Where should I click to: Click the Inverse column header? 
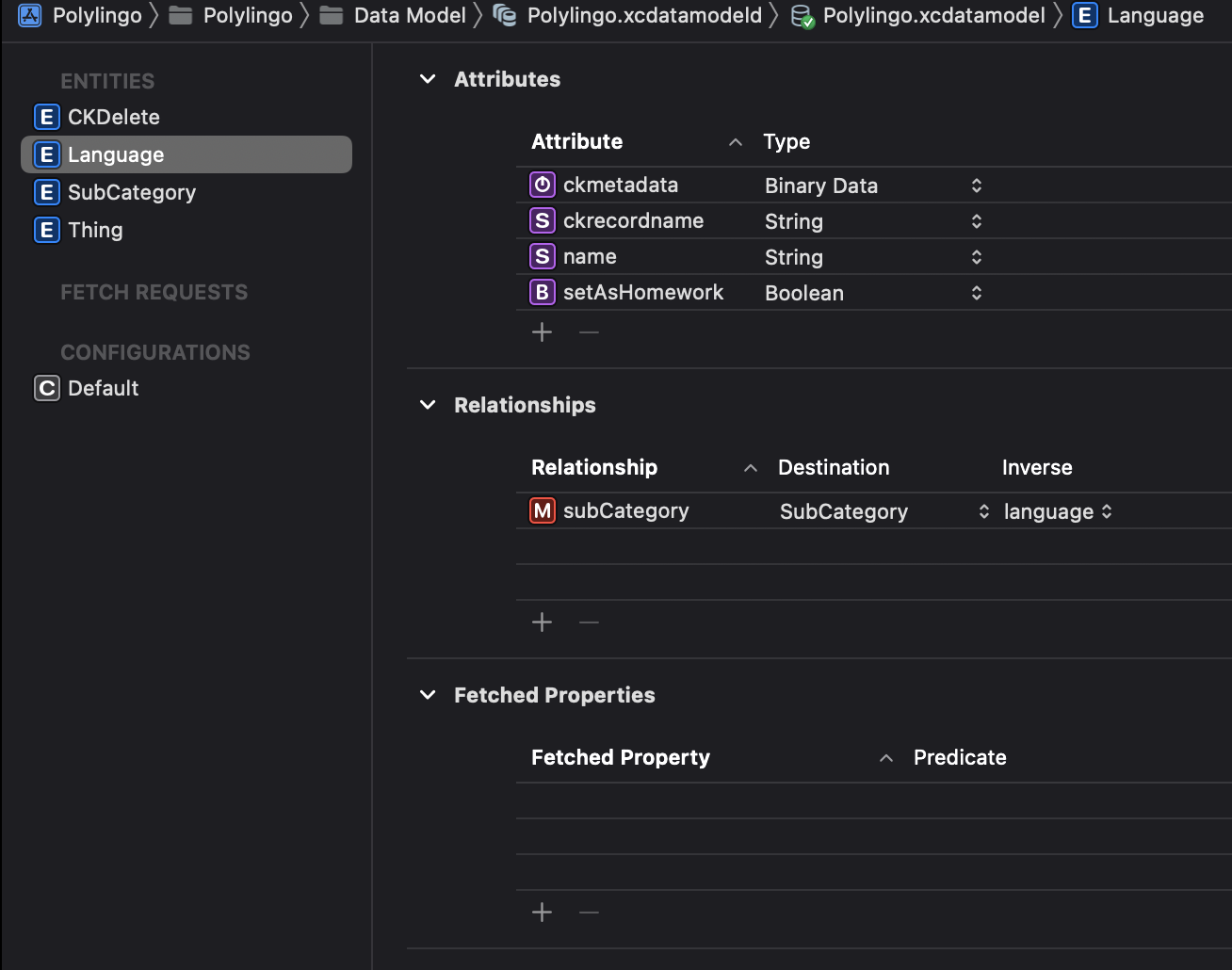point(1037,467)
